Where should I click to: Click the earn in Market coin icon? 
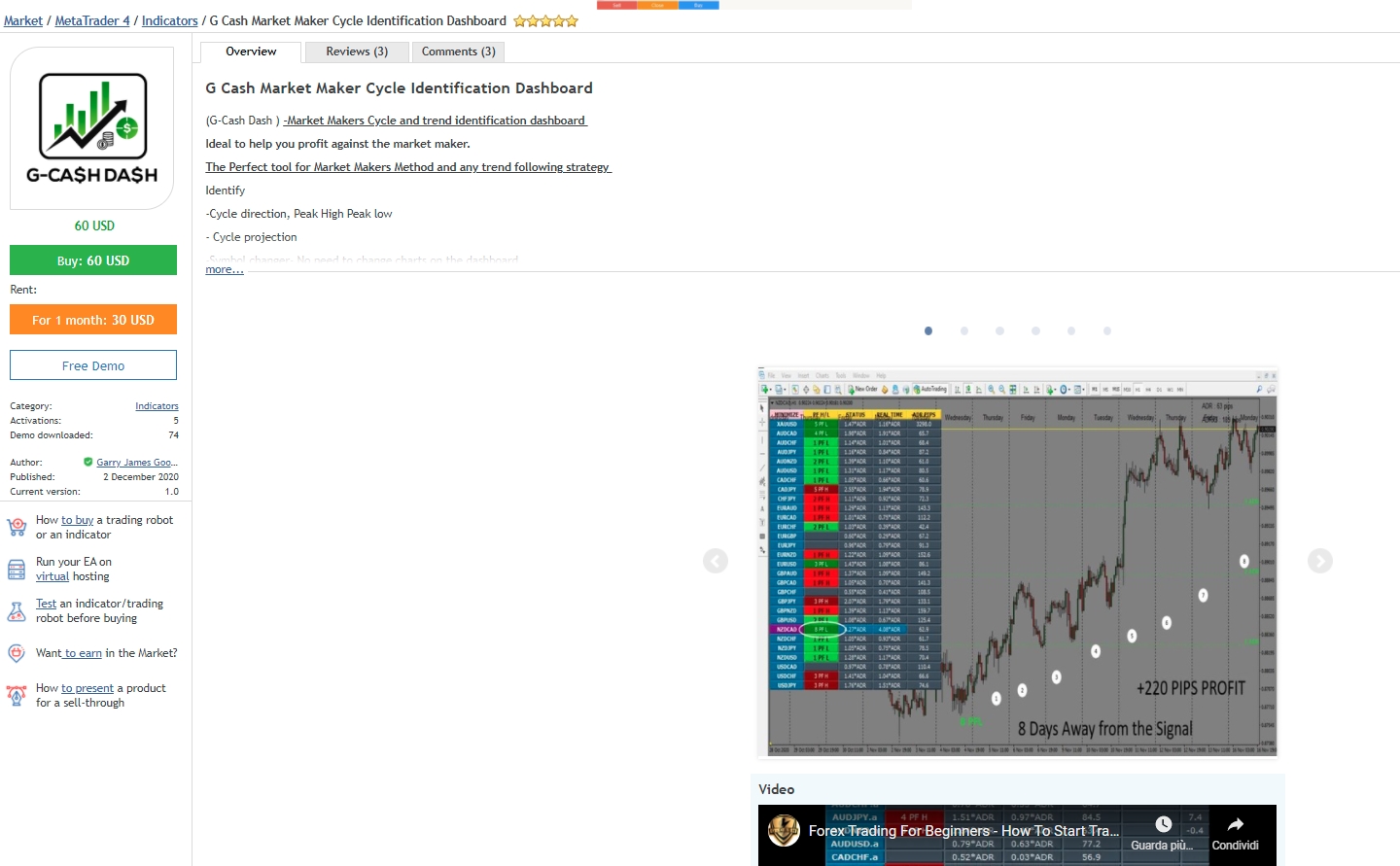point(17,653)
